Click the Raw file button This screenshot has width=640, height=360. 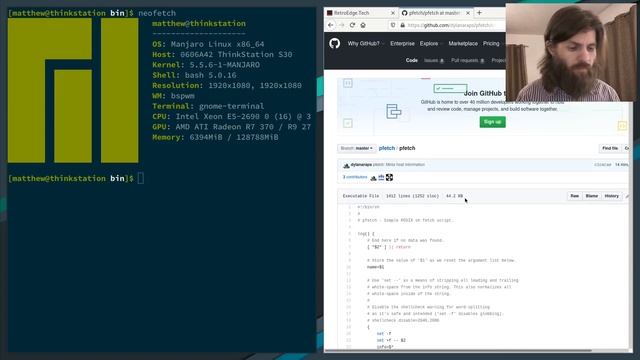(574, 196)
